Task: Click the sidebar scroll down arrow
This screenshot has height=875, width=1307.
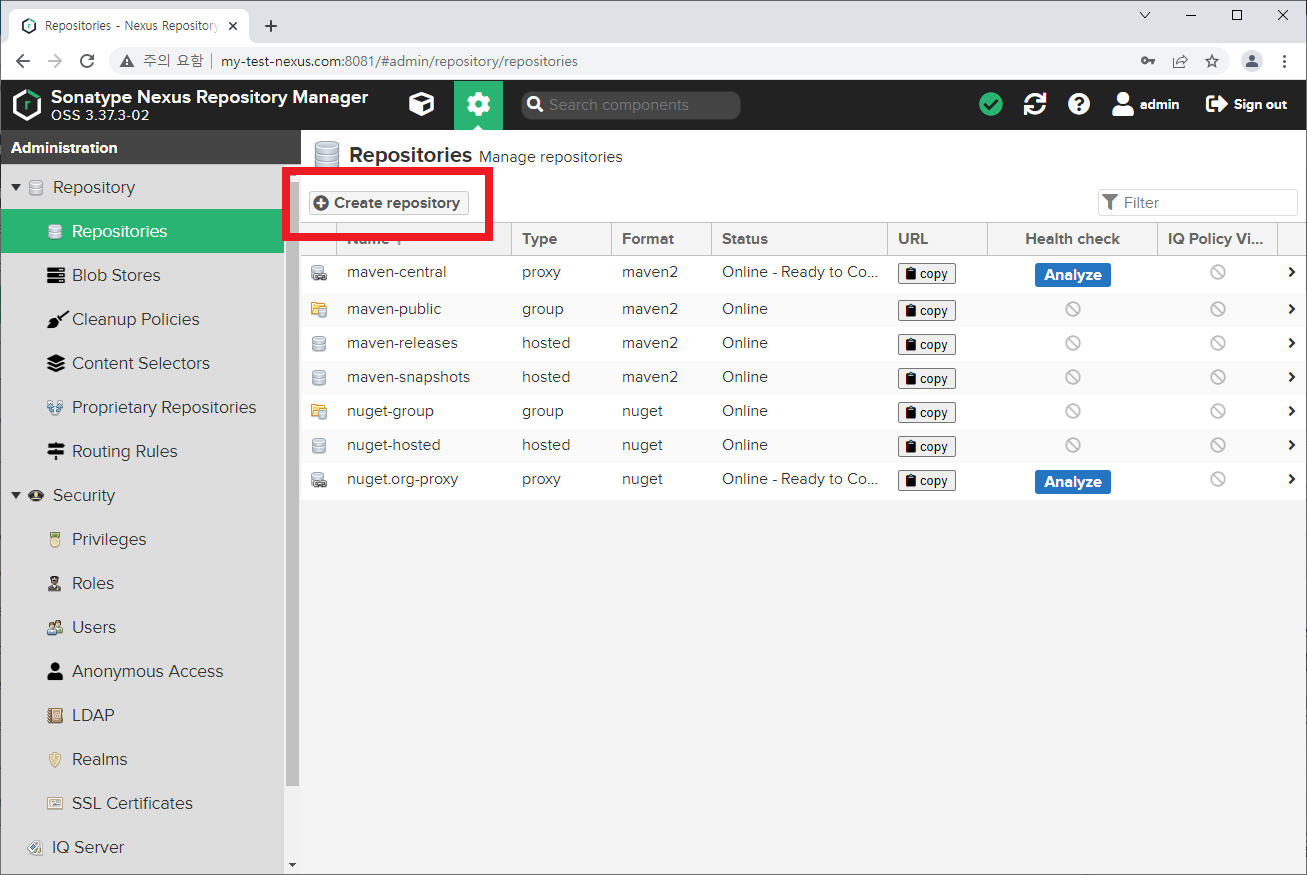Action: tap(292, 865)
